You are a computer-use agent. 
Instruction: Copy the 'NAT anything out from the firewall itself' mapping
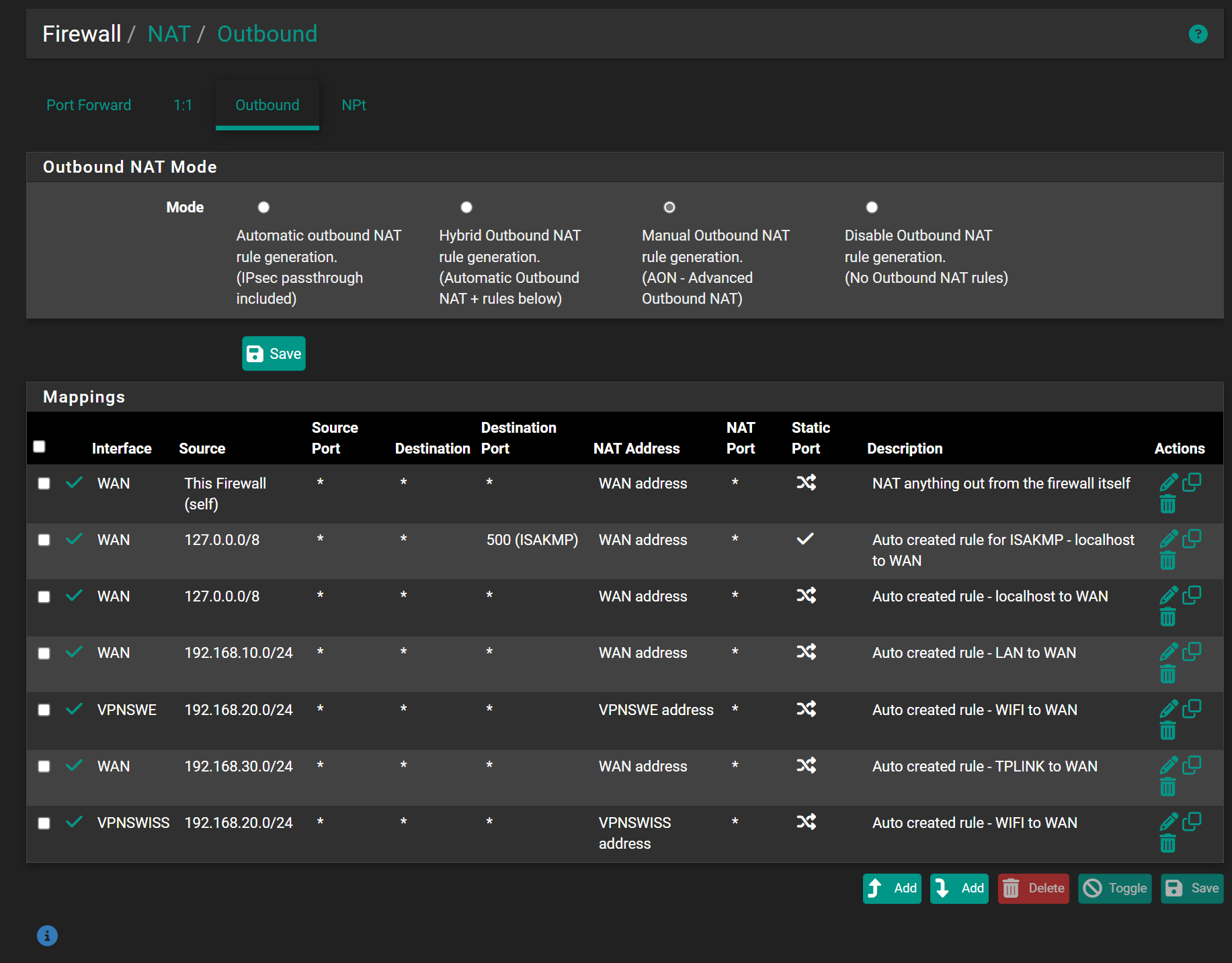tap(1192, 482)
